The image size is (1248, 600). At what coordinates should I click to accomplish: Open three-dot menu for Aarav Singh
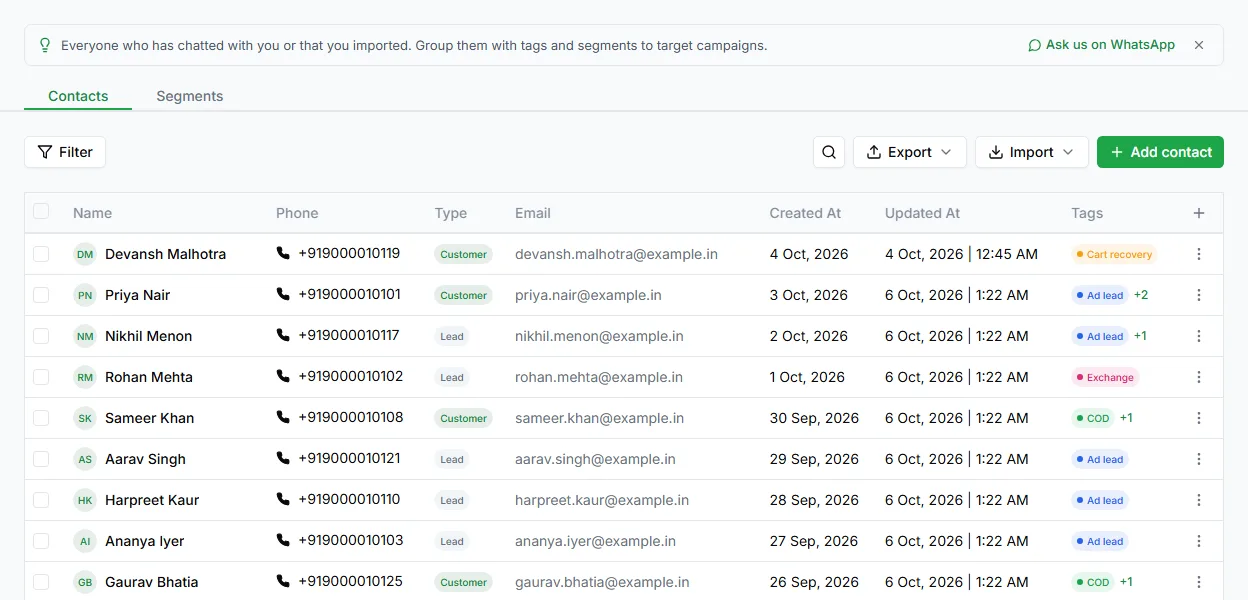pos(1199,459)
